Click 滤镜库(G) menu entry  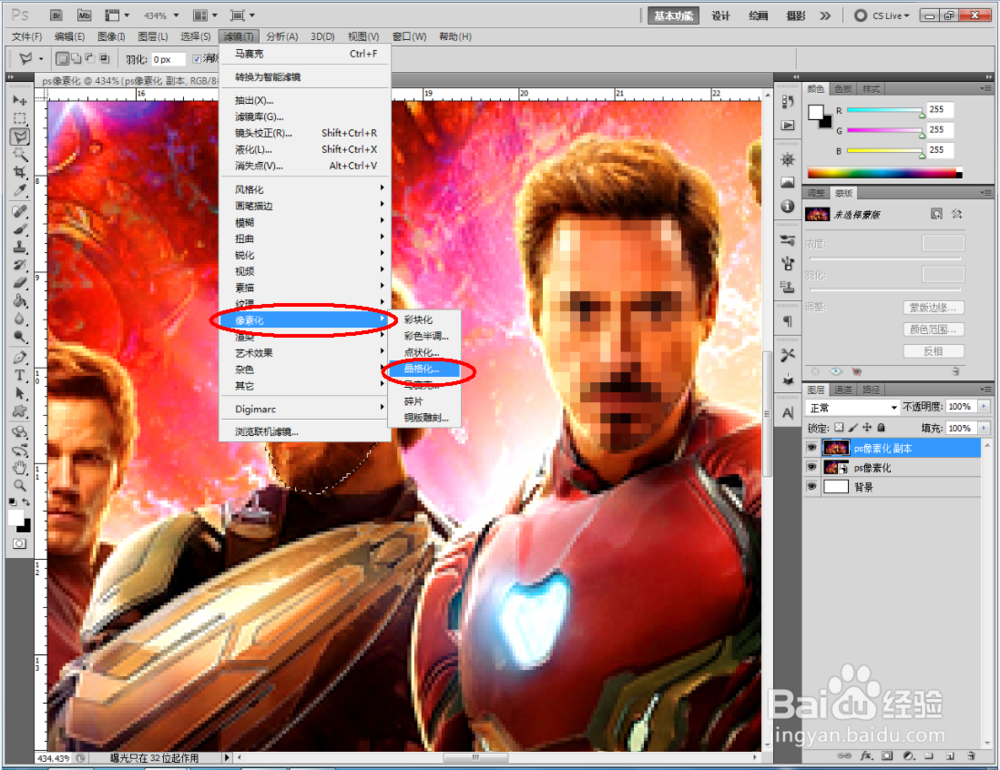click(x=304, y=117)
